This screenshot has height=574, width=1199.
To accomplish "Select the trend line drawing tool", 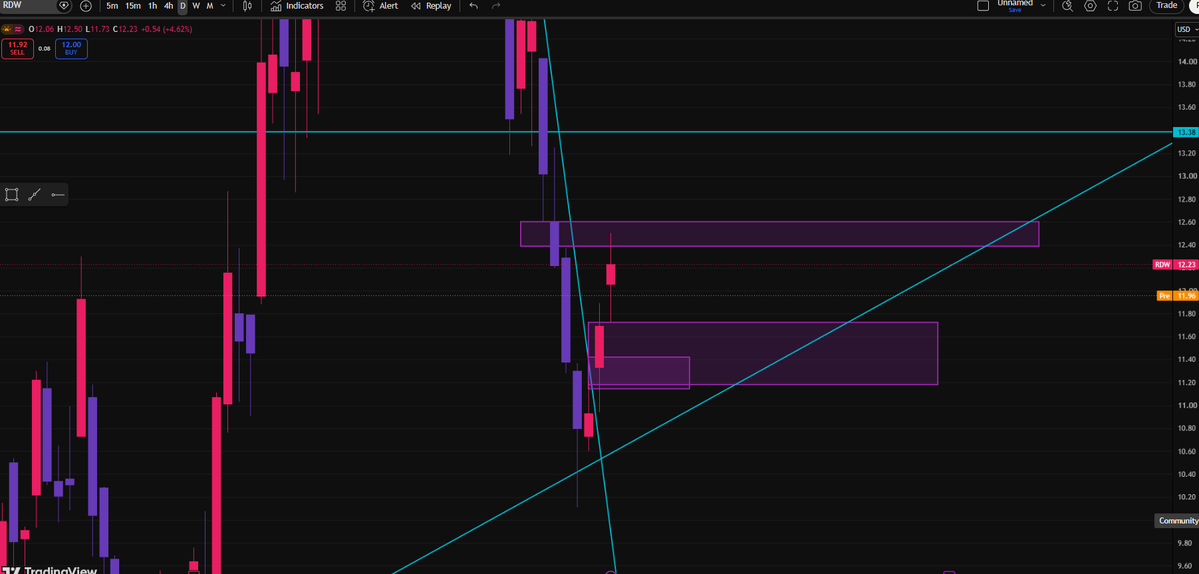I will point(34,195).
